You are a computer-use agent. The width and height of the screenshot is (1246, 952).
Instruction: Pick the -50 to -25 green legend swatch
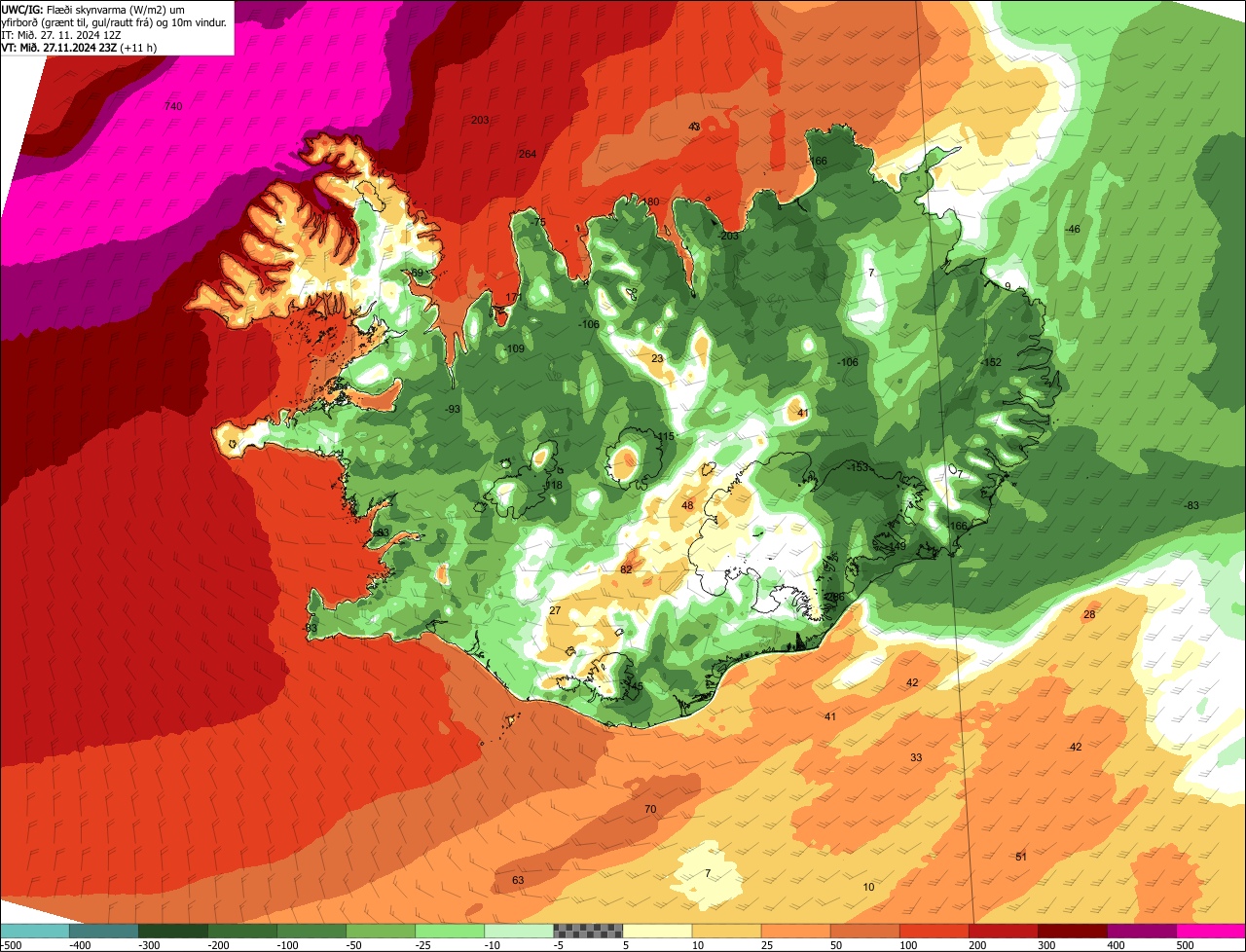pyautogui.click(x=381, y=931)
